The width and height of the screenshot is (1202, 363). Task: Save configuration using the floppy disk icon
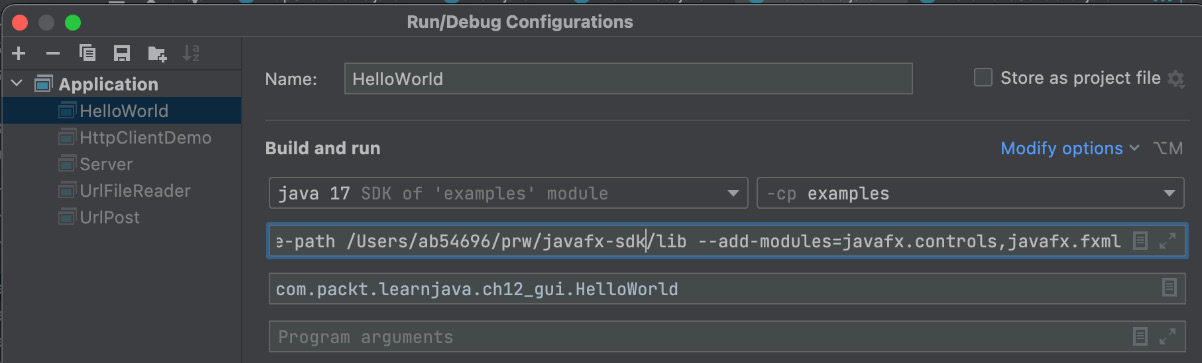point(122,52)
